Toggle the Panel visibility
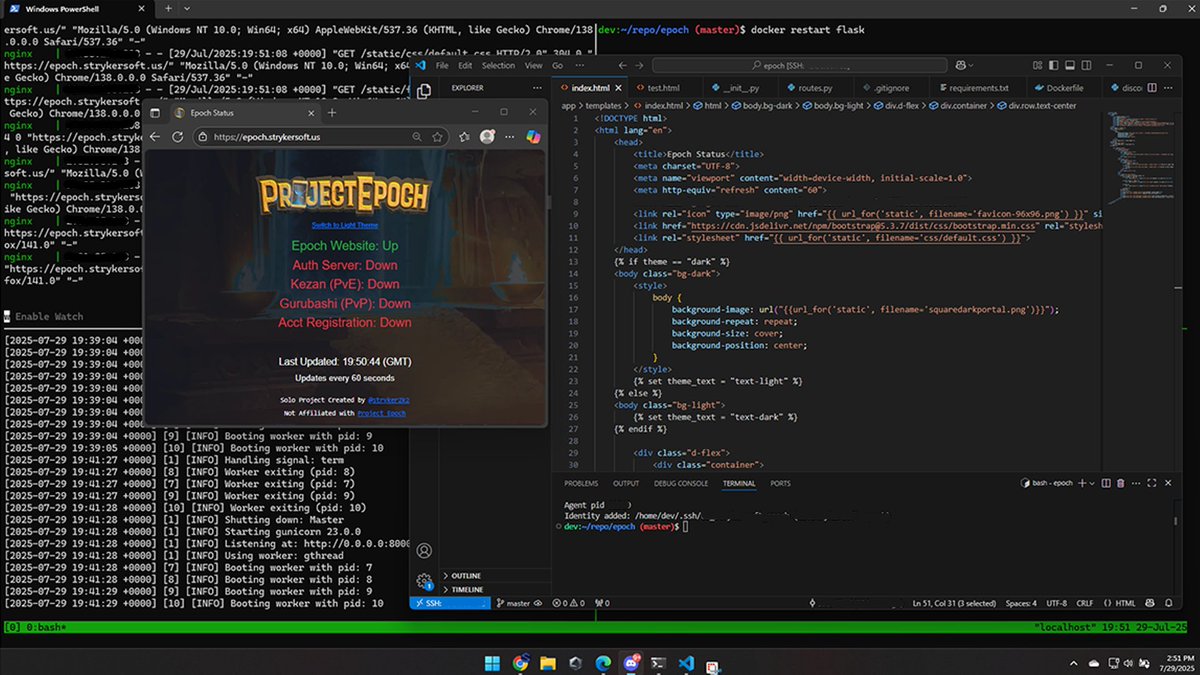Image resolution: width=1200 pixels, height=675 pixels. pyautogui.click(x=1069, y=63)
